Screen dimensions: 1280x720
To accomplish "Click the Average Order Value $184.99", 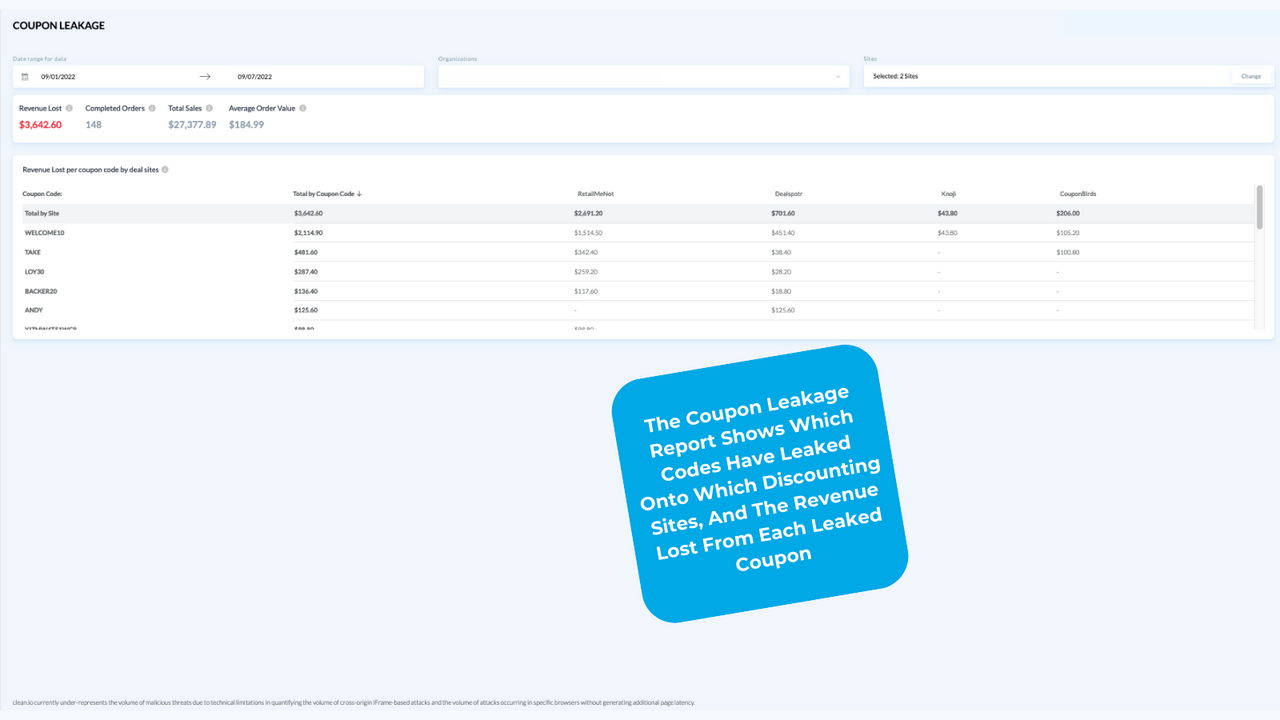I will point(246,125).
